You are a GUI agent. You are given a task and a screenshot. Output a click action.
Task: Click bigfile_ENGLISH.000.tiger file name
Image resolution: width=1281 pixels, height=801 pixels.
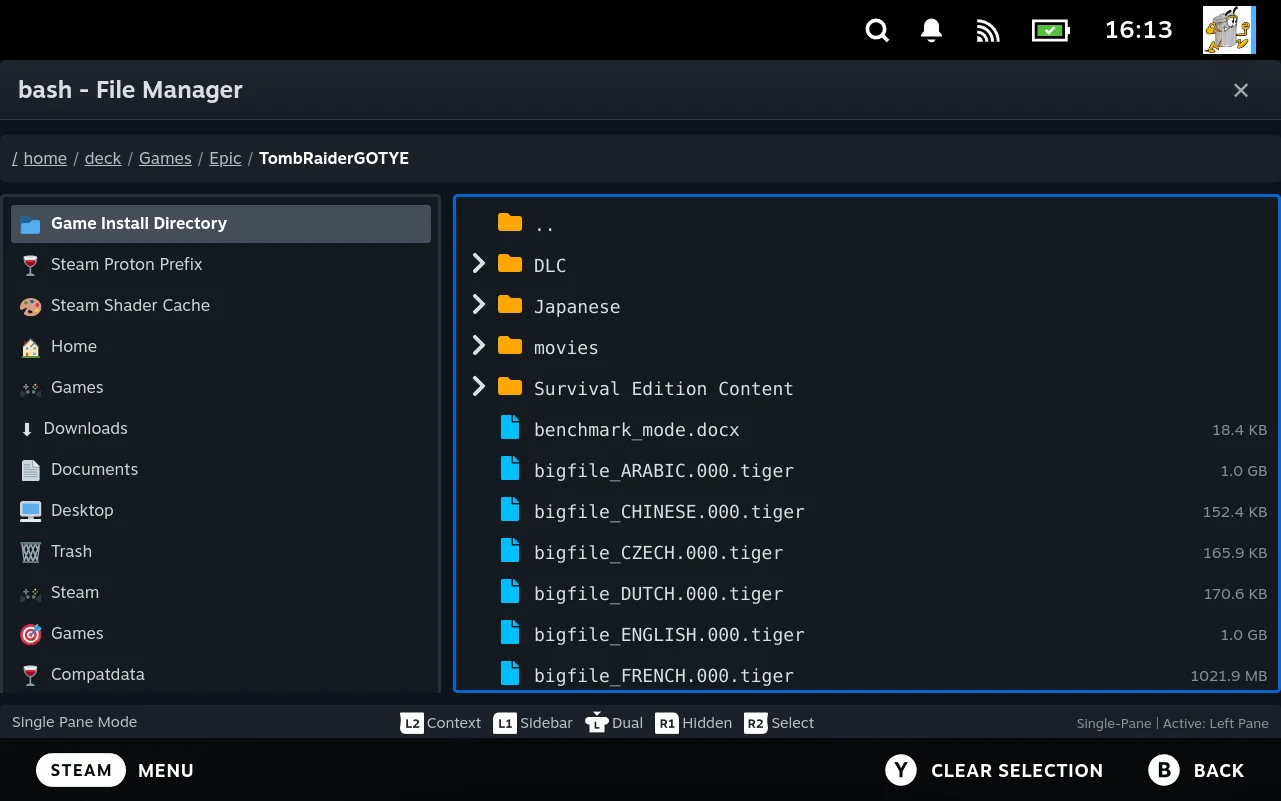[669, 635]
